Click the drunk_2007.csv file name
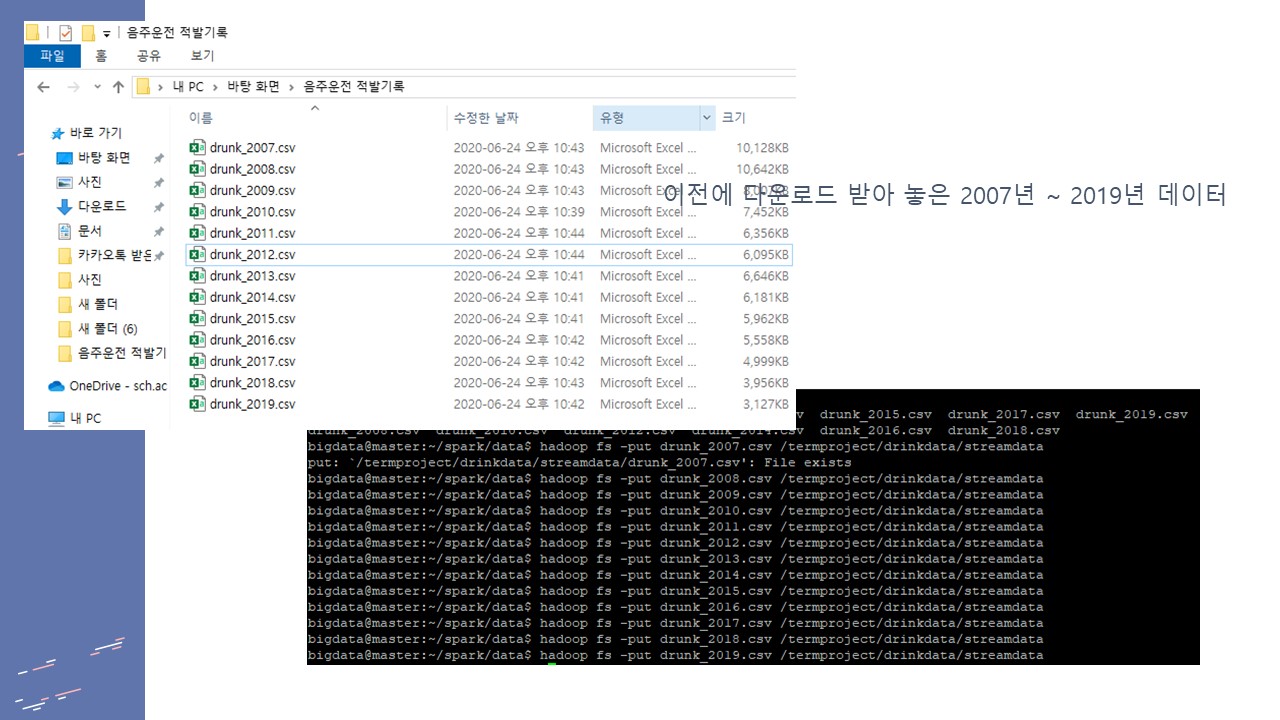 [x=252, y=148]
